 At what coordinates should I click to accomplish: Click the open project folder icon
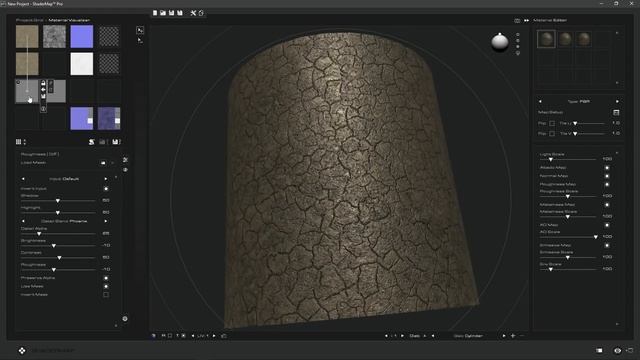(x=163, y=13)
